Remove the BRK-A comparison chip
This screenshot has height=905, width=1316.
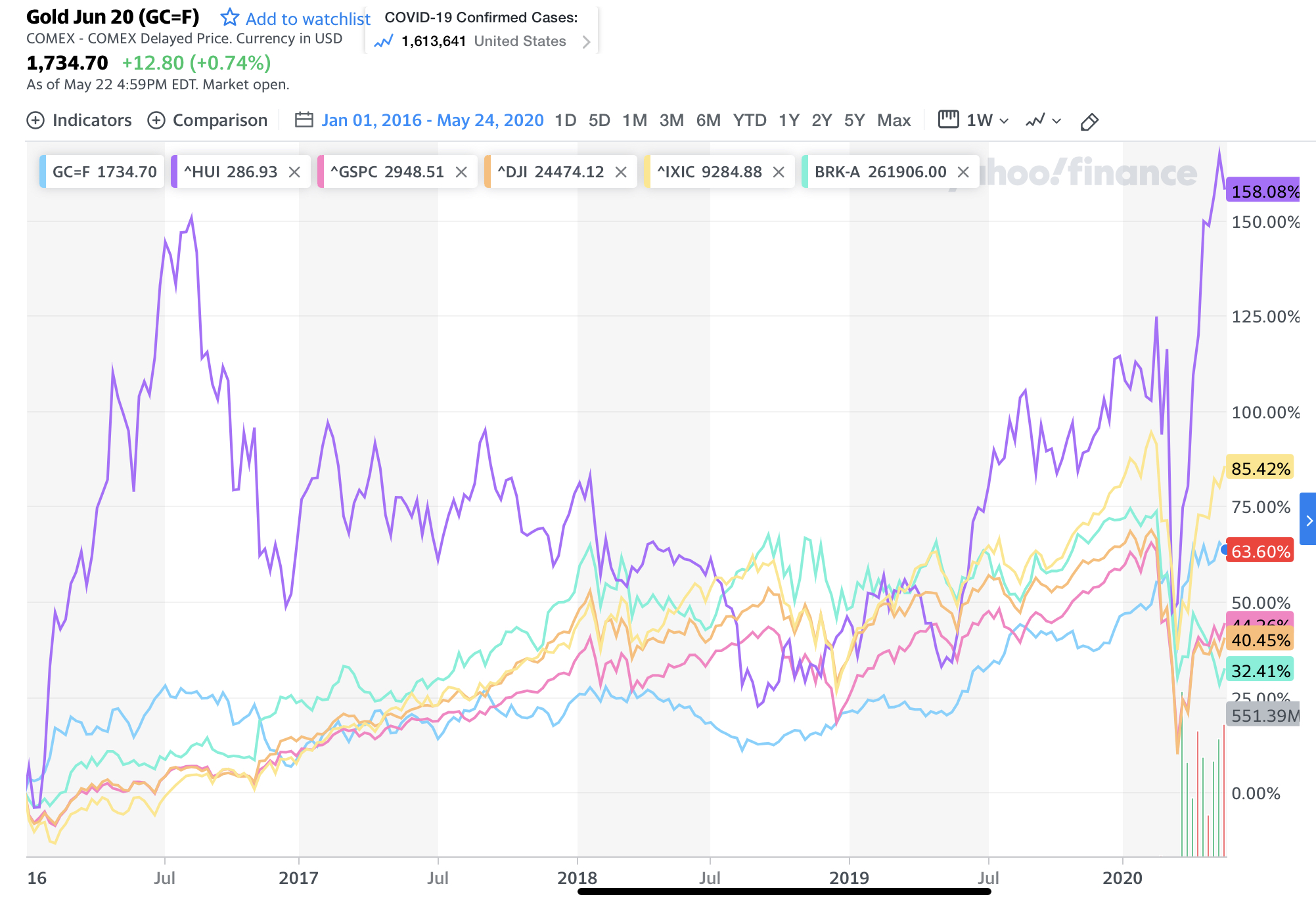click(963, 172)
